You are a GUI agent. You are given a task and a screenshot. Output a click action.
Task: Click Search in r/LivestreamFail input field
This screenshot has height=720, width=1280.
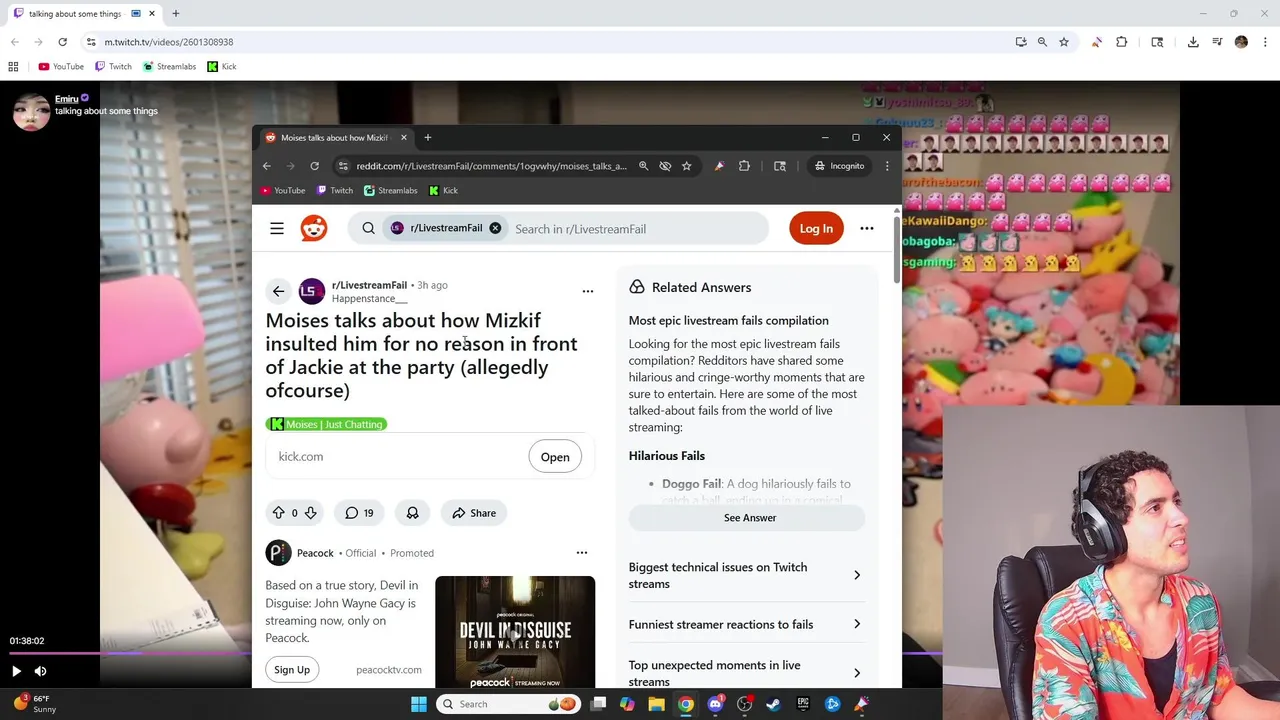636,229
